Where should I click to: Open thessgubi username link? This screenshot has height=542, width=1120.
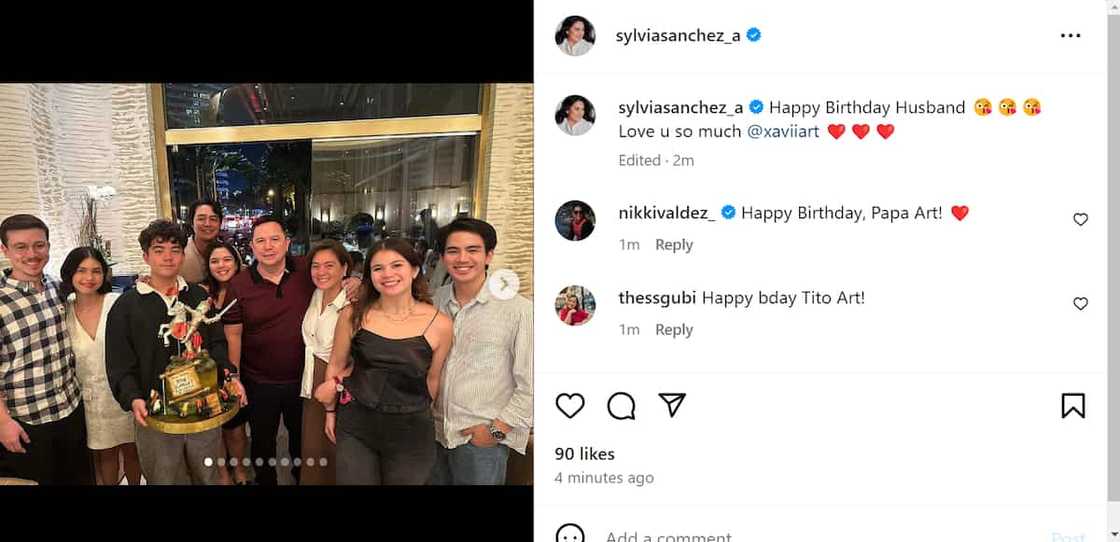(x=657, y=297)
